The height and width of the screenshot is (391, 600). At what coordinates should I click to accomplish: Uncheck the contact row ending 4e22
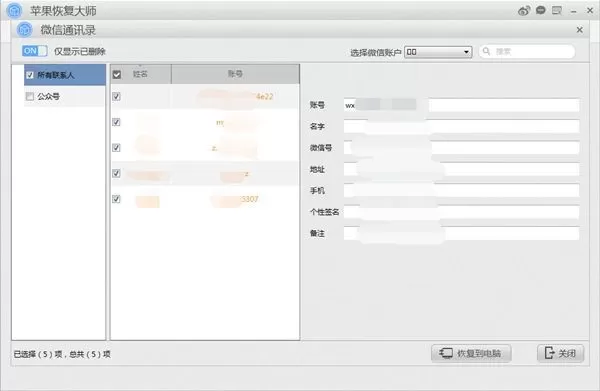[116, 96]
